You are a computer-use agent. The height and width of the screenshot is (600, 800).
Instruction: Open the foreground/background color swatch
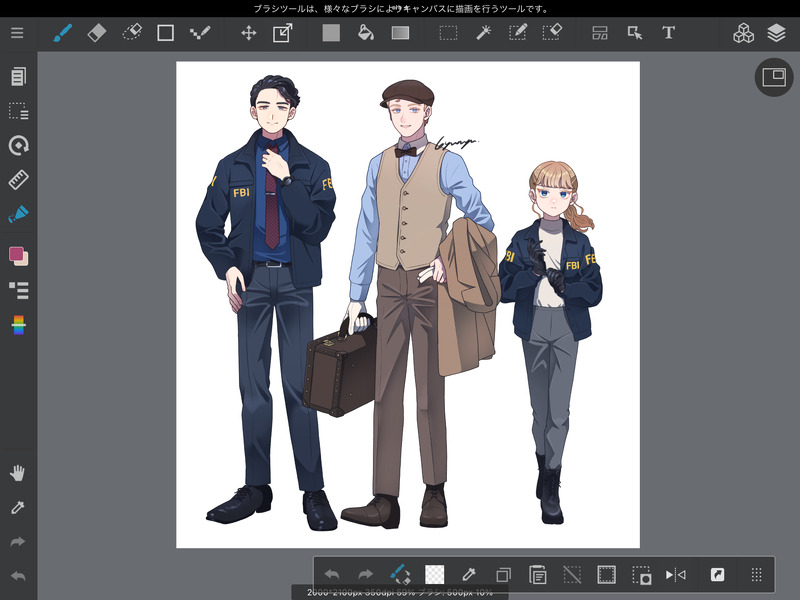click(18, 256)
